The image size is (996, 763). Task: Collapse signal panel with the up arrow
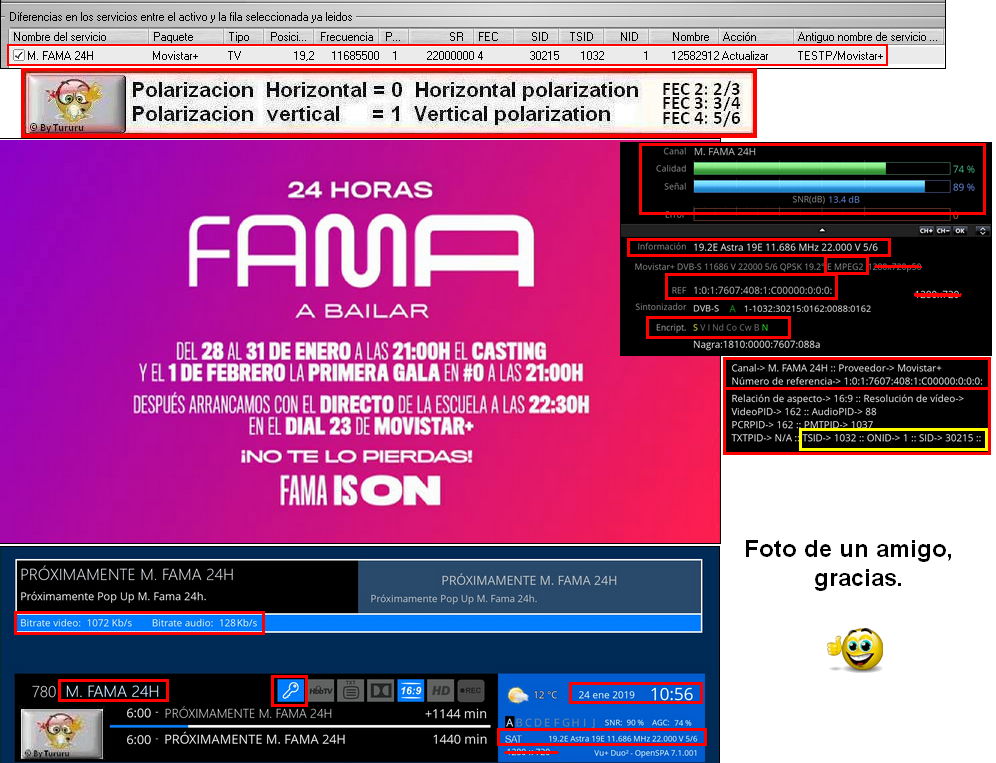[x=822, y=230]
